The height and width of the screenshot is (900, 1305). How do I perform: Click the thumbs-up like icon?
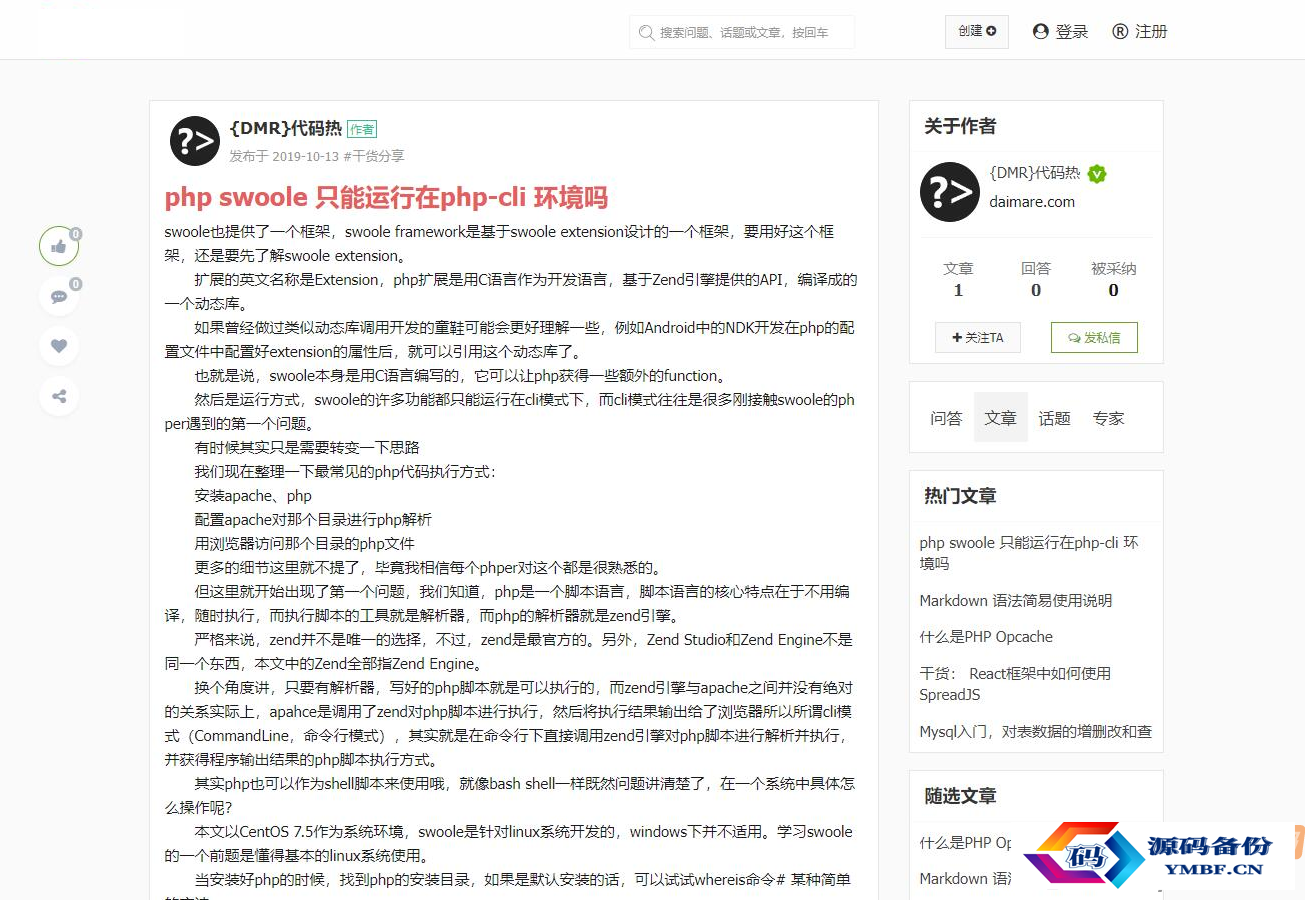pyautogui.click(x=59, y=246)
